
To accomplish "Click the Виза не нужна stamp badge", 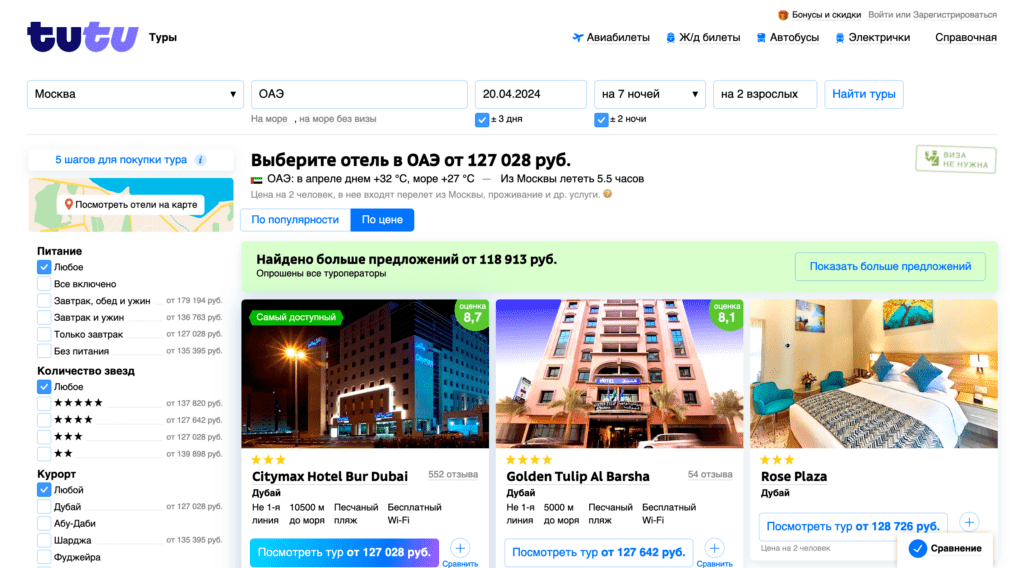I will (955, 159).
